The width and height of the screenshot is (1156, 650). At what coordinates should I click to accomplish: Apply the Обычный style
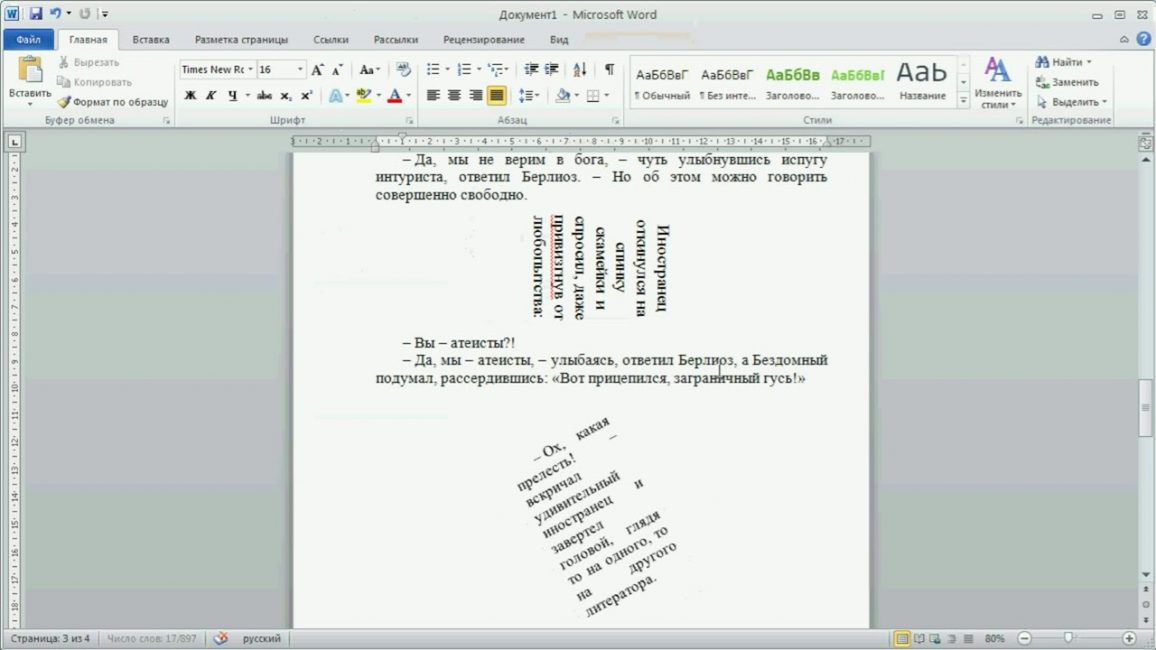662,83
